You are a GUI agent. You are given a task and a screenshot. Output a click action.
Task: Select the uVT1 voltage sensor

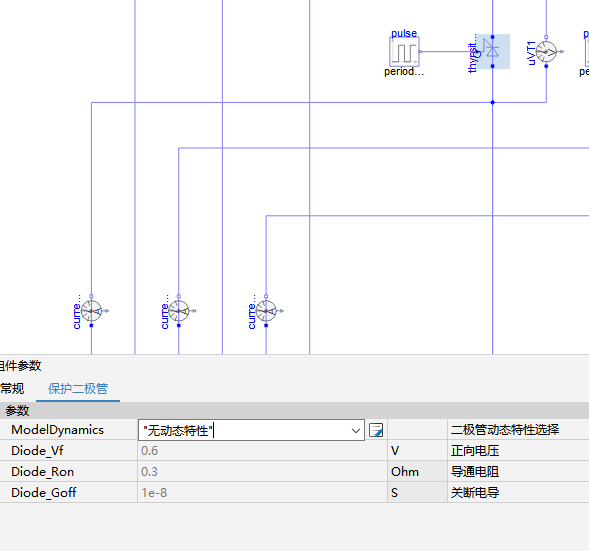(546, 52)
